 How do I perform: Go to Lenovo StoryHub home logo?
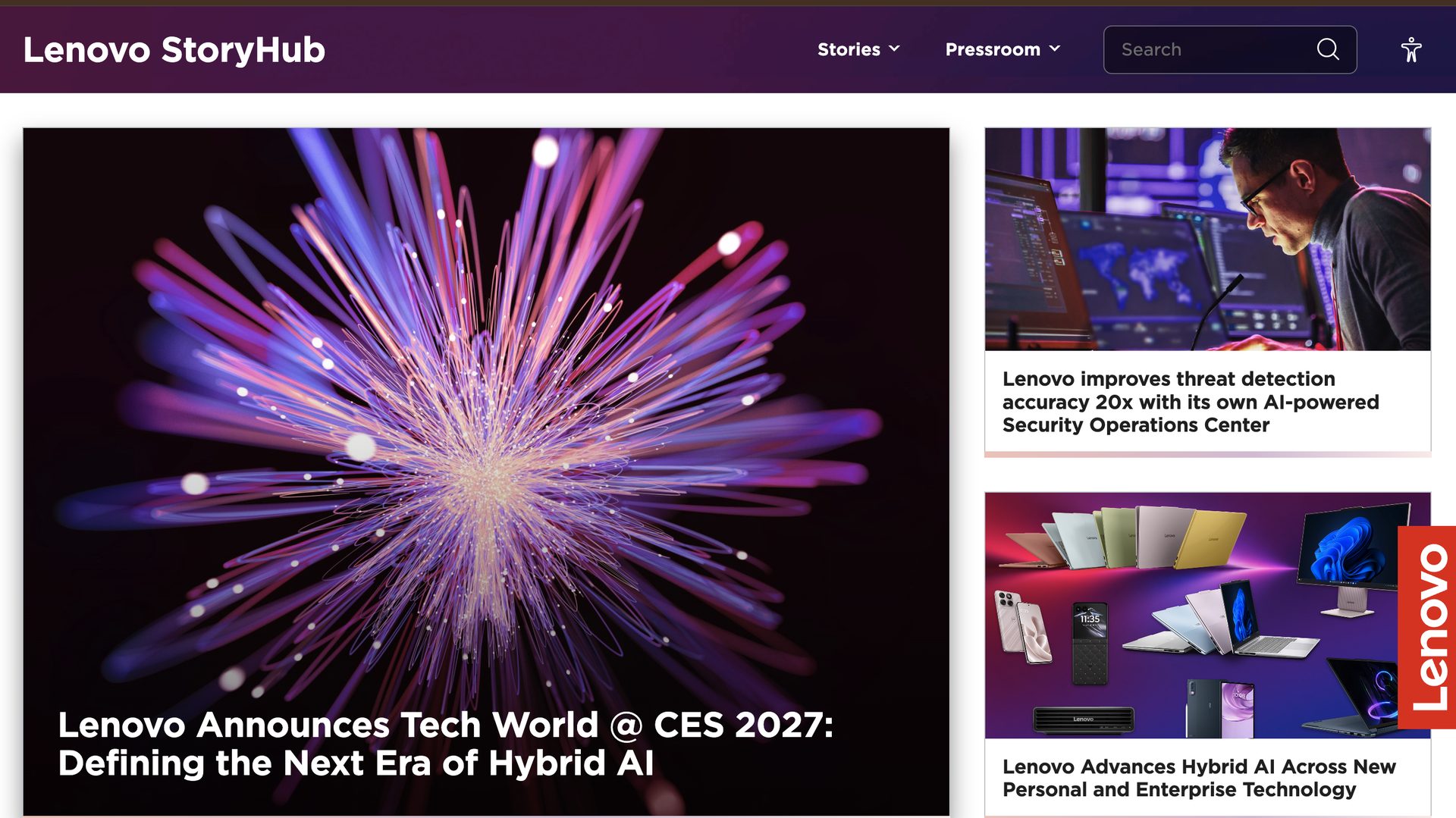click(x=174, y=50)
